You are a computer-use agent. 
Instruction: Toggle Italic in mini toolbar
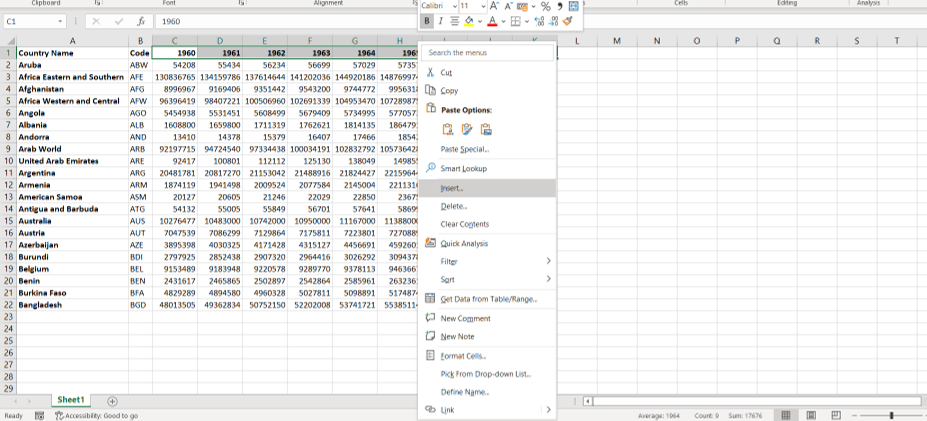point(440,21)
